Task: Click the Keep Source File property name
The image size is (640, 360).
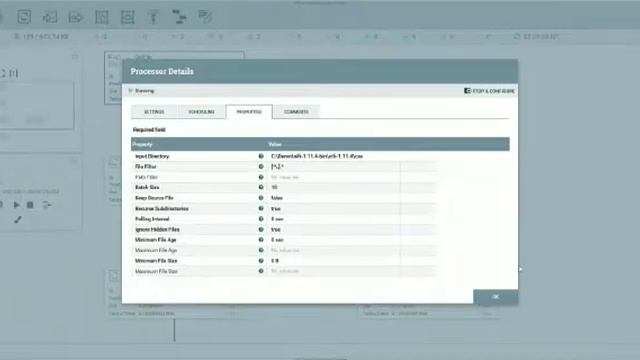Action: (154, 198)
